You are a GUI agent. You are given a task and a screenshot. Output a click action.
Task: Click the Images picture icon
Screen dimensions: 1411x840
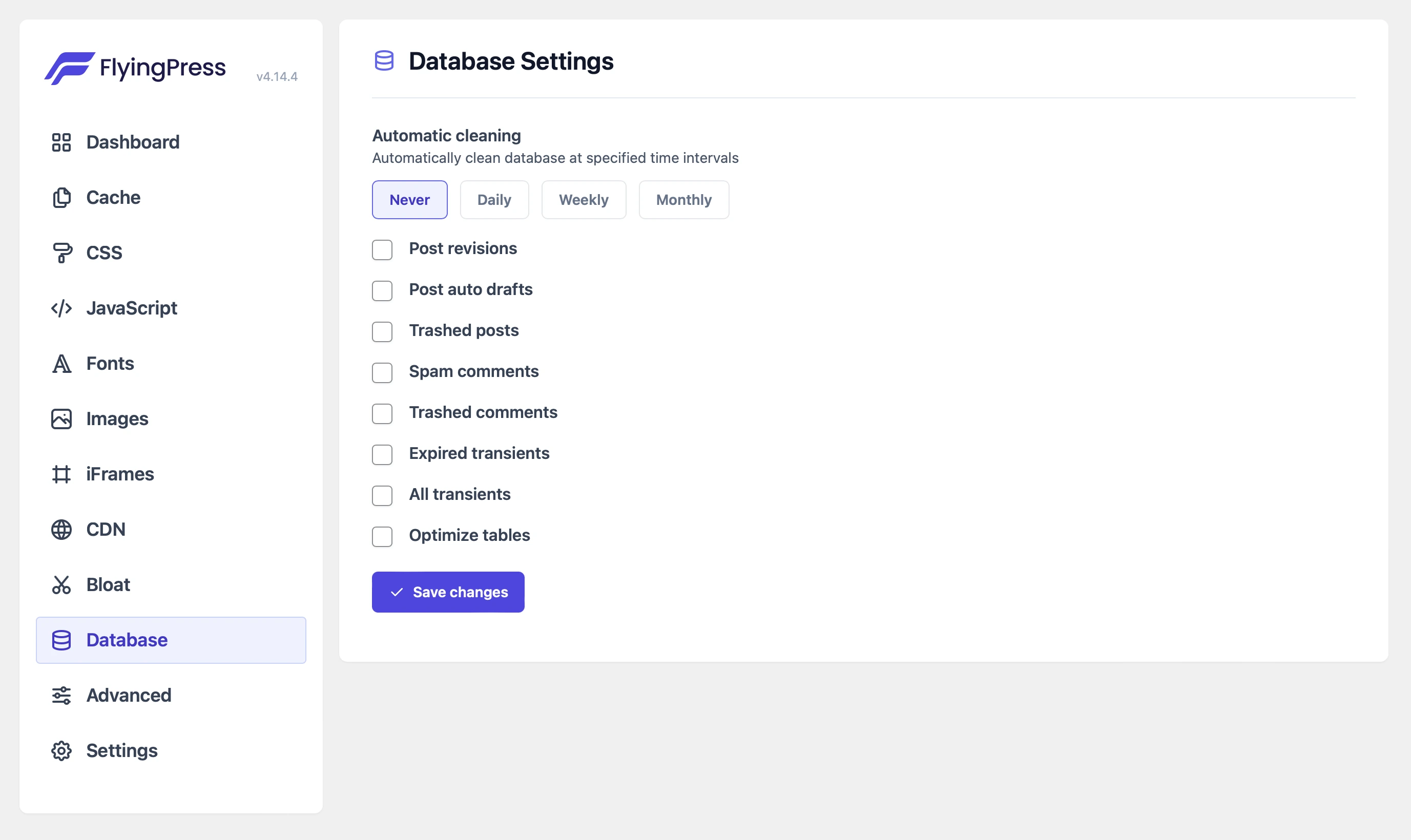click(61, 419)
